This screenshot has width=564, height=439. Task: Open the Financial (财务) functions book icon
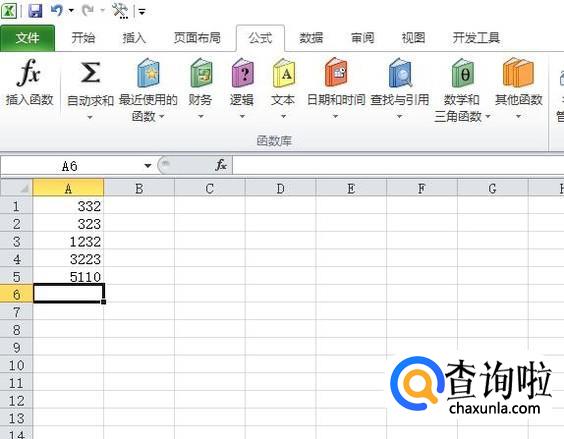[x=201, y=73]
